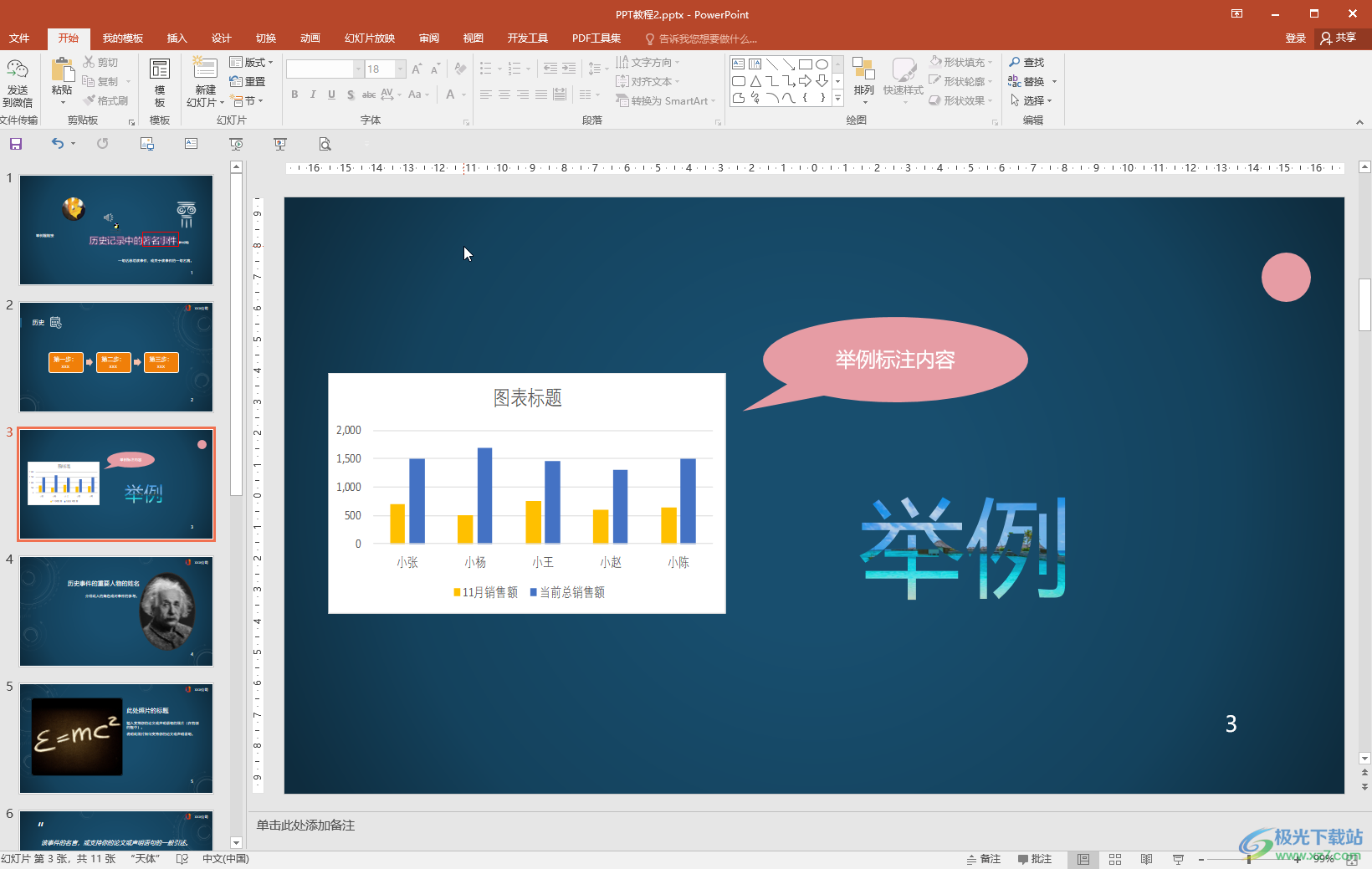
Task: Insert a new slide using 新建幻灯片 icon
Action: point(205,69)
